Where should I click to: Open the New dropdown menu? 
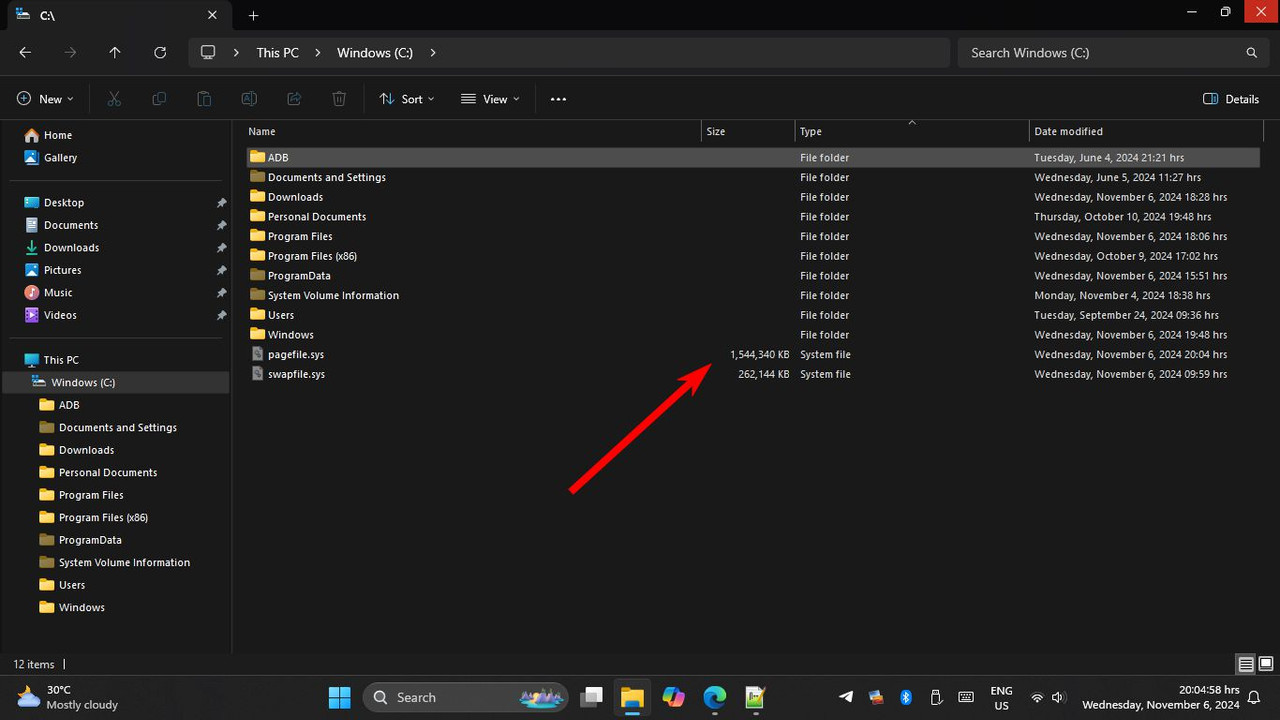pyautogui.click(x=45, y=99)
